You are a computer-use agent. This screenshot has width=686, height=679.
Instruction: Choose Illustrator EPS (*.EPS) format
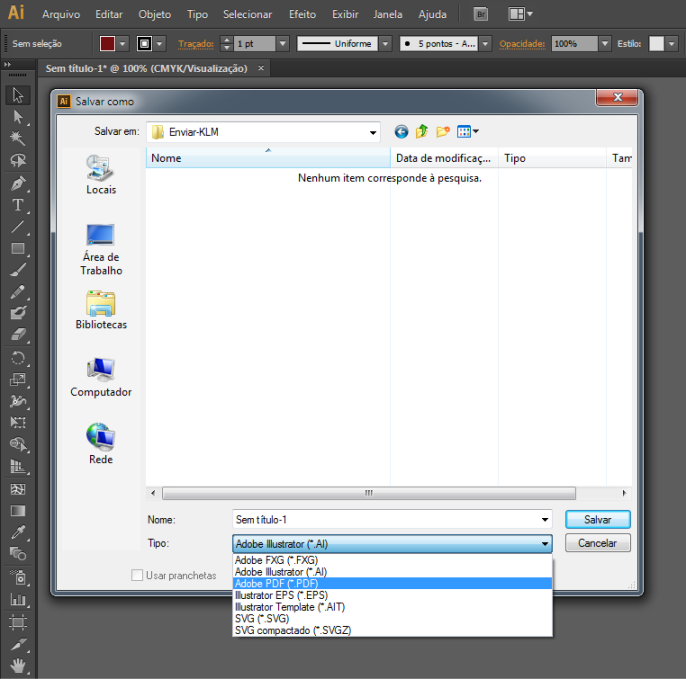[x=392, y=595]
